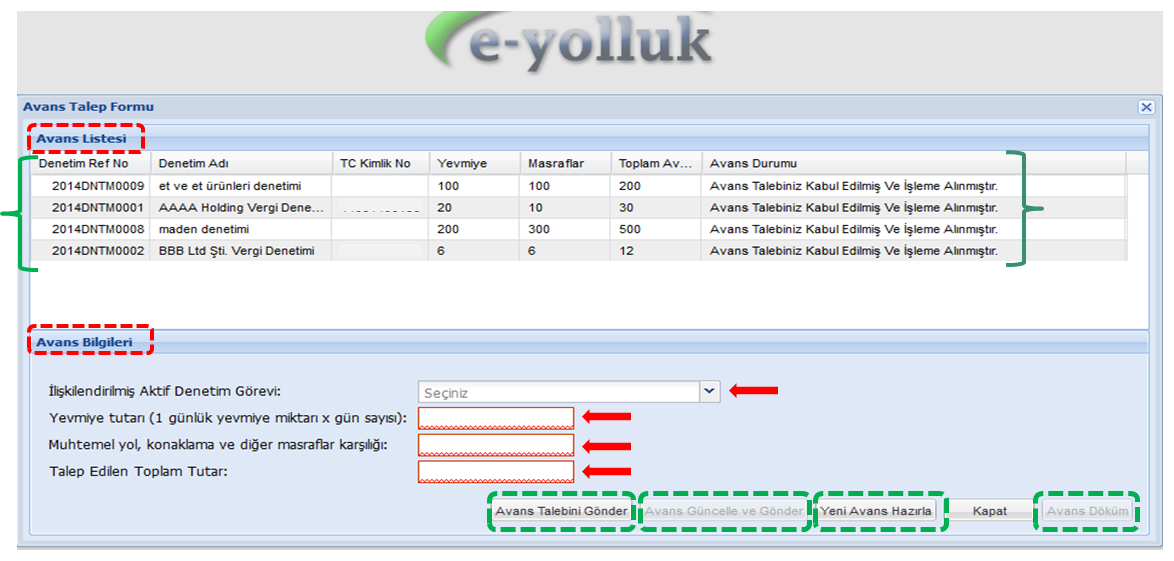
Task: Click 'BBB Ltd Şti. Vergi Denetimi' cell
Action: click(x=242, y=251)
